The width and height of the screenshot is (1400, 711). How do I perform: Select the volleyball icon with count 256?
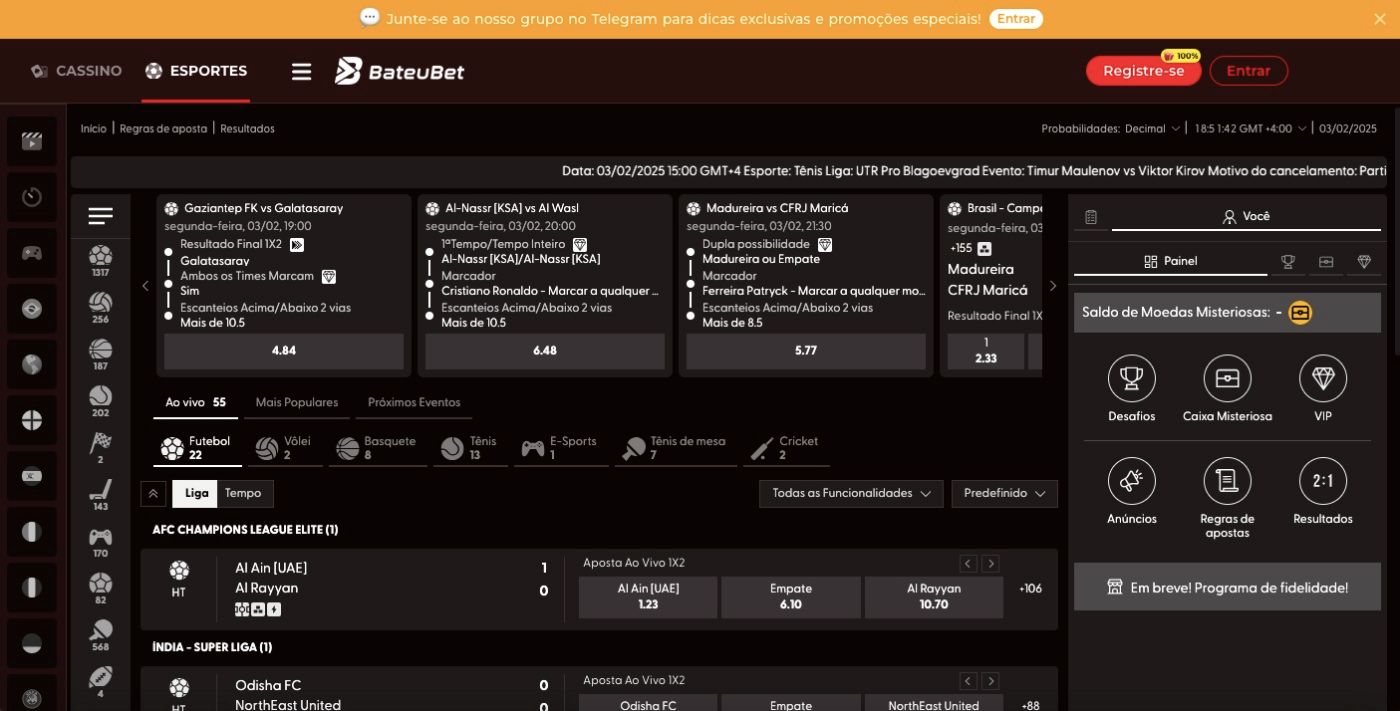tap(100, 307)
